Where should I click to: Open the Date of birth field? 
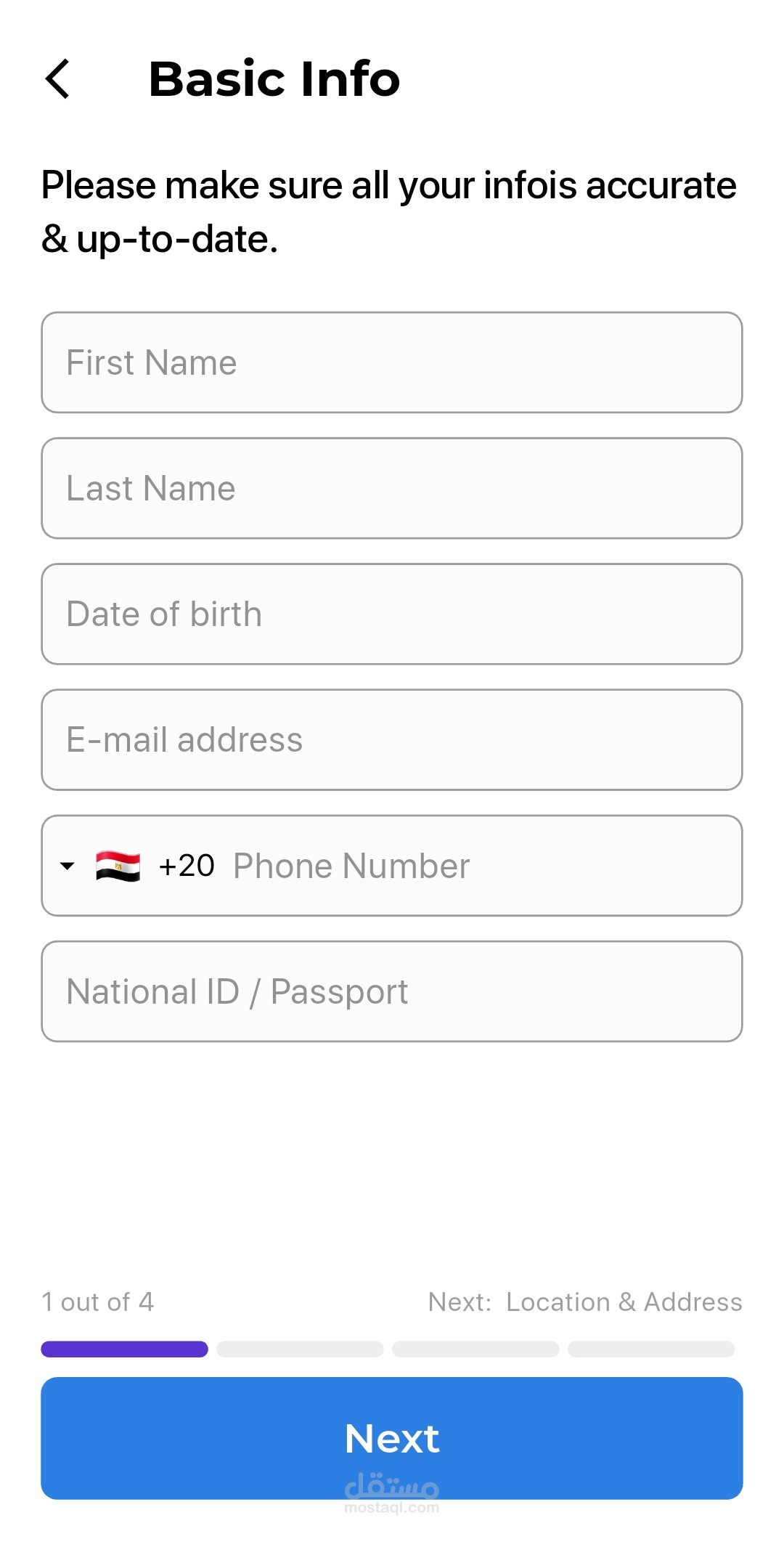click(x=392, y=614)
